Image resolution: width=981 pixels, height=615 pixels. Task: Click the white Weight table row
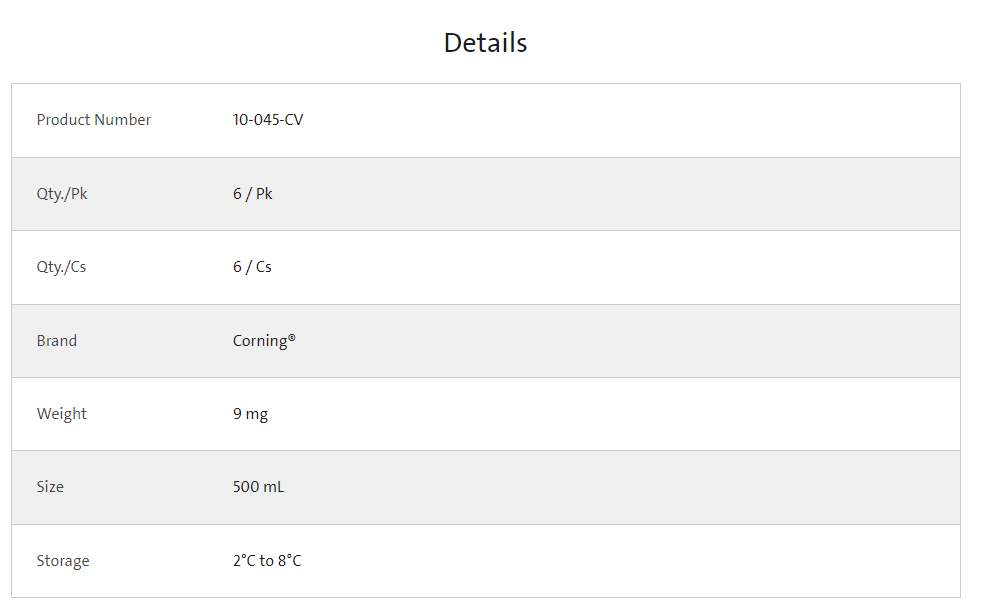pos(600,414)
